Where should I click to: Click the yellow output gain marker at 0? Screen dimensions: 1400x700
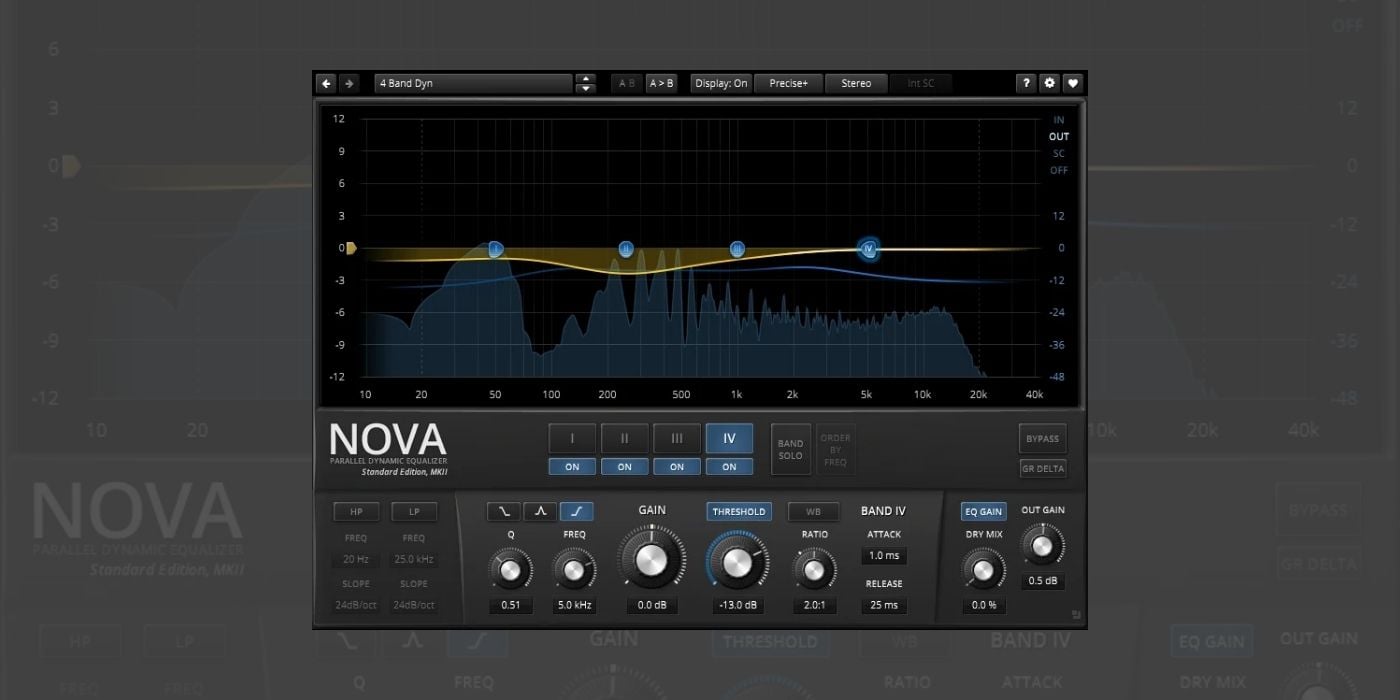351,248
